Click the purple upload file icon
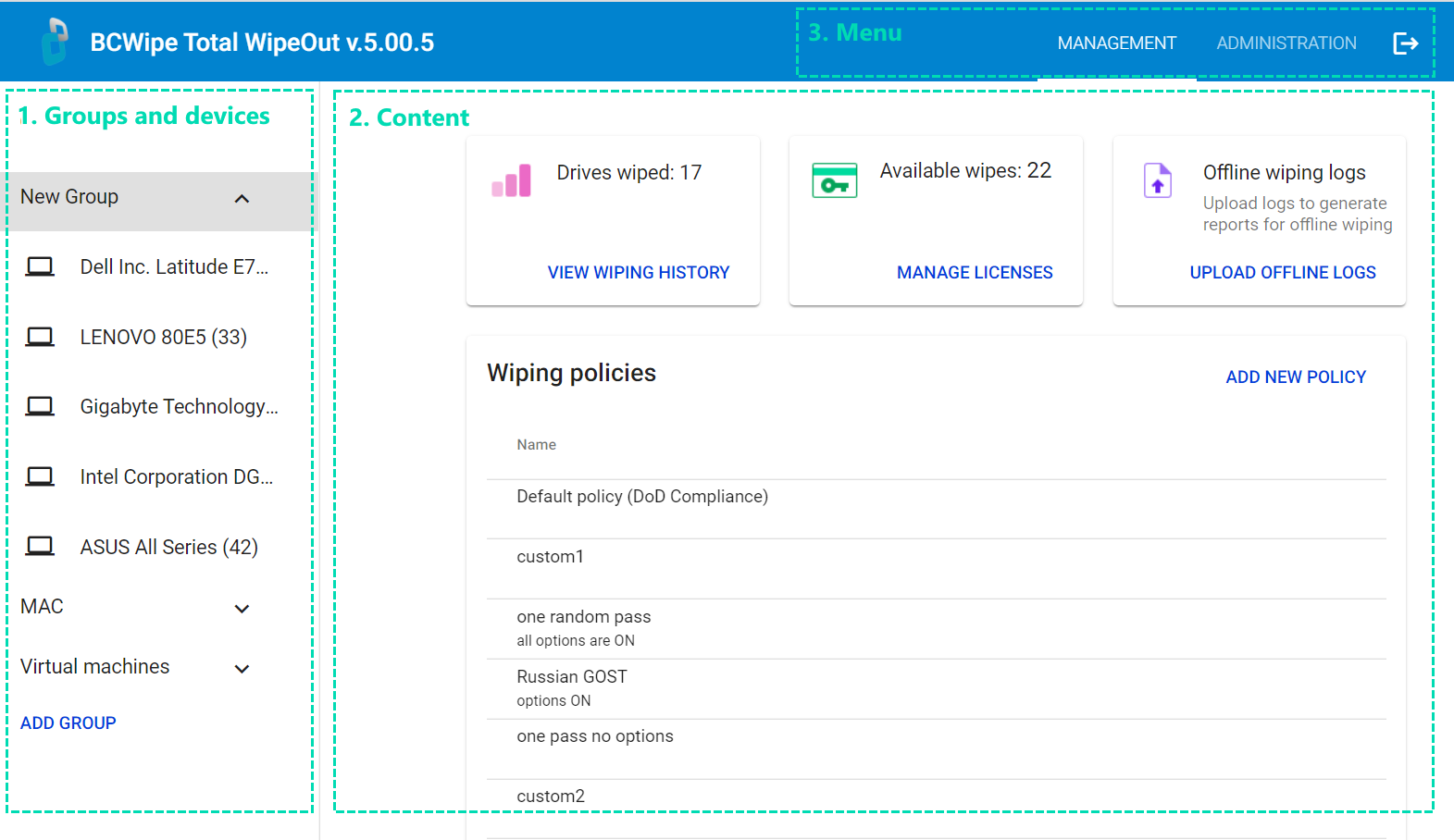 tap(1158, 180)
